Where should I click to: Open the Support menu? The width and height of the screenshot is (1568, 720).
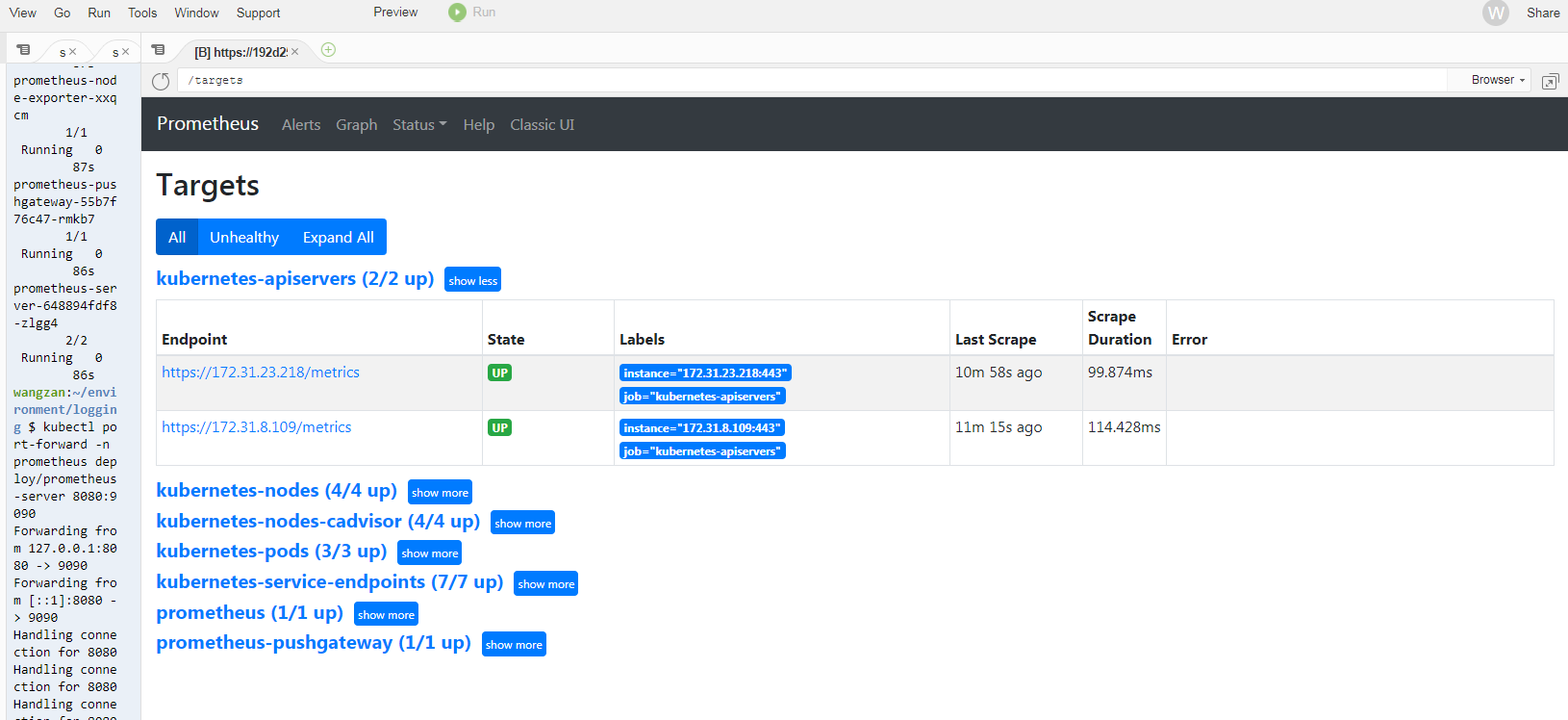click(x=258, y=13)
